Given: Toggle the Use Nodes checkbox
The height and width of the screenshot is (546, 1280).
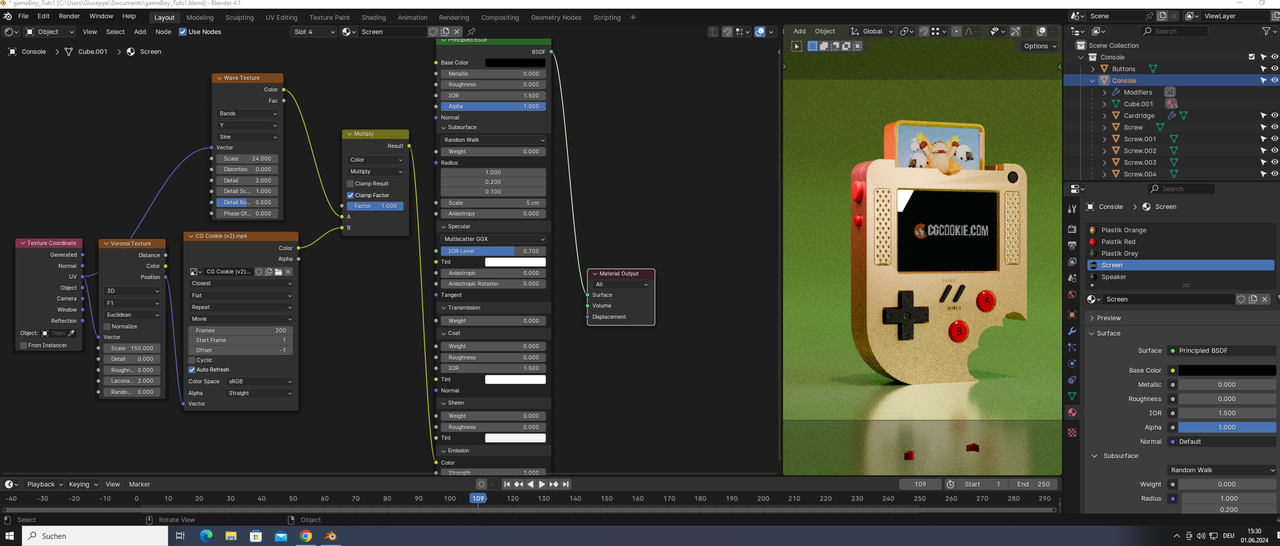Looking at the screenshot, I should coord(183,32).
